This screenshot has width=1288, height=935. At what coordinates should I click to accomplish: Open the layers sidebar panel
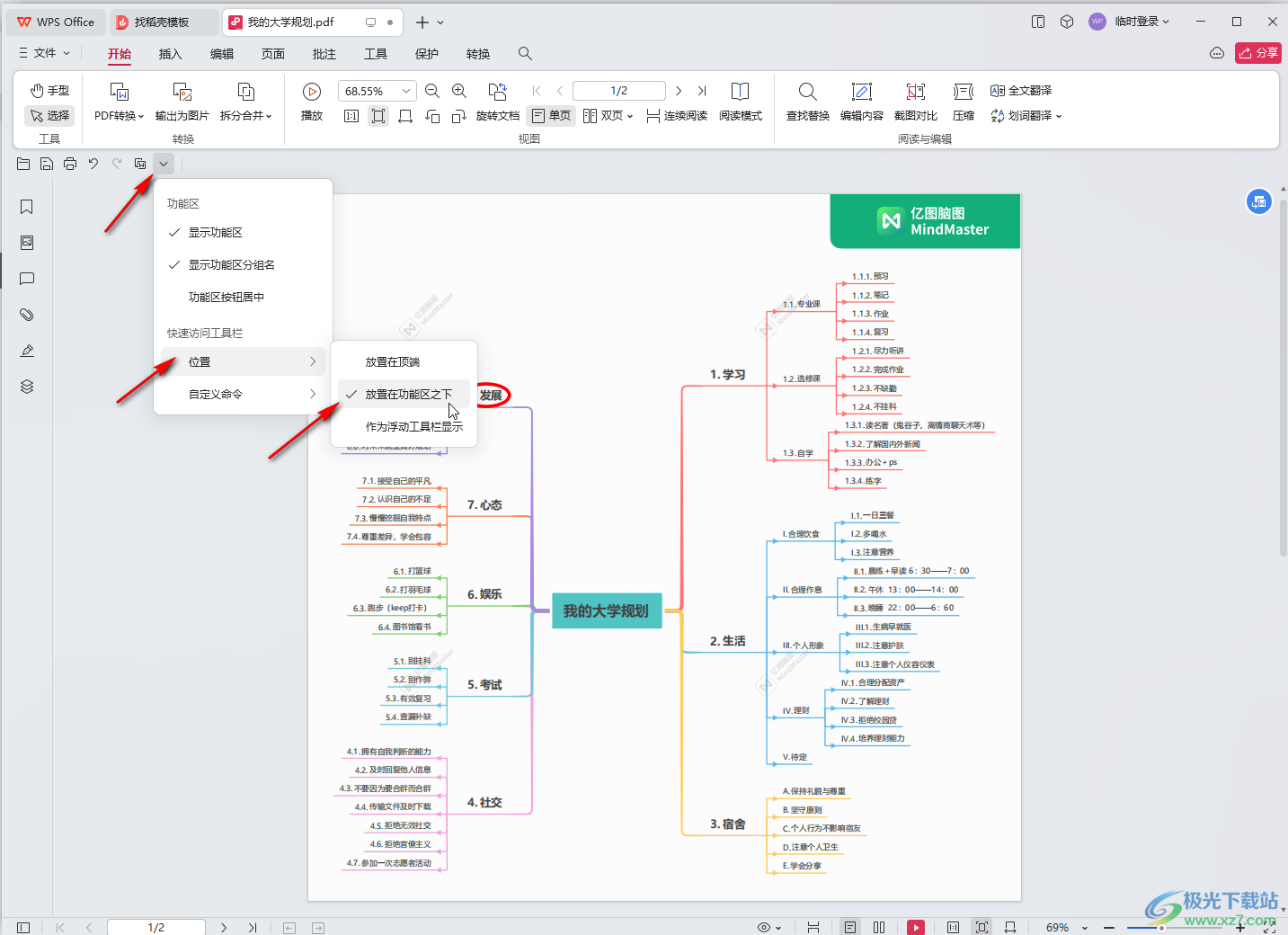27,387
